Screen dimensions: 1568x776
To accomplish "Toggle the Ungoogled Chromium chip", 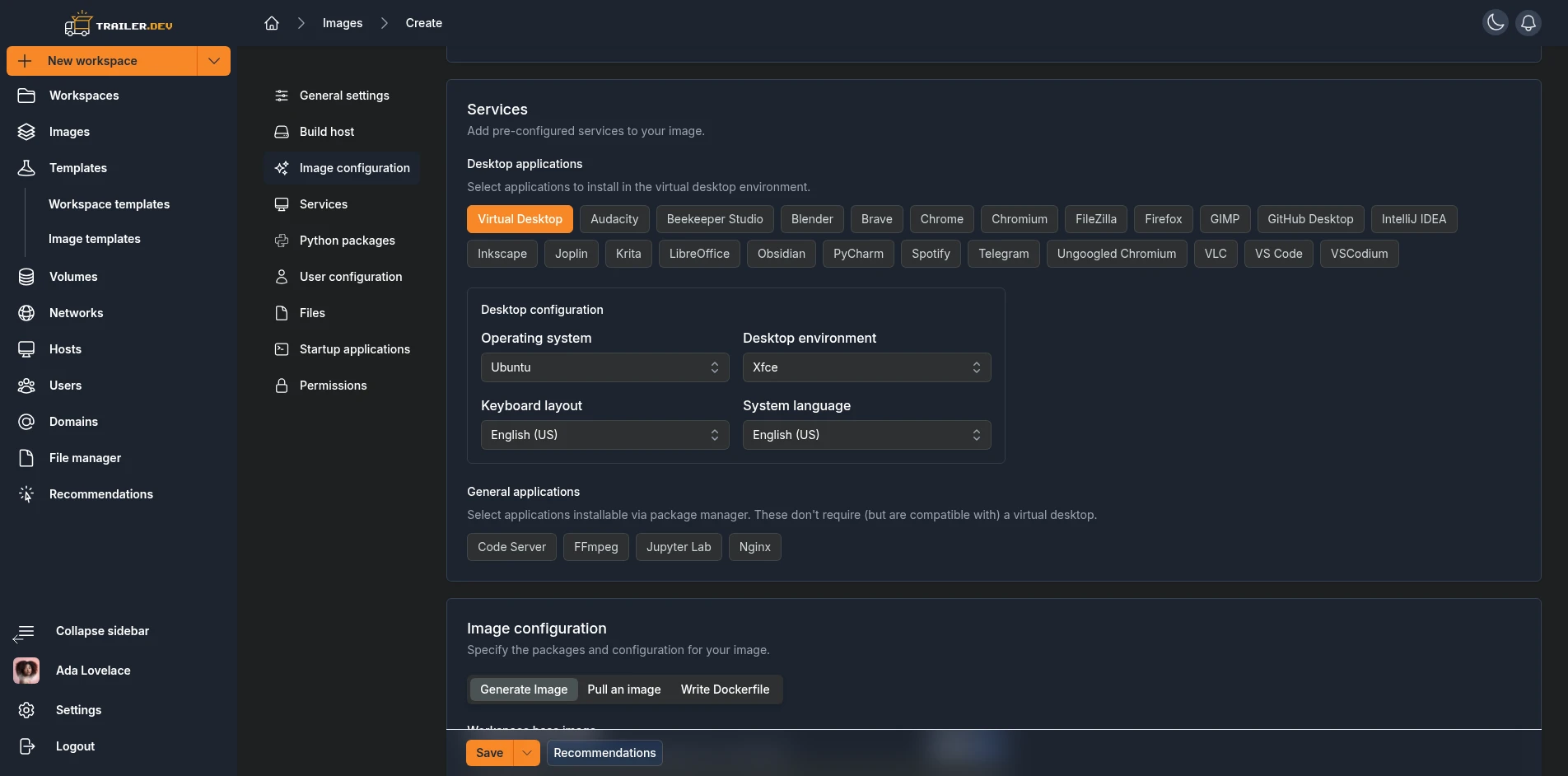I will [x=1117, y=254].
